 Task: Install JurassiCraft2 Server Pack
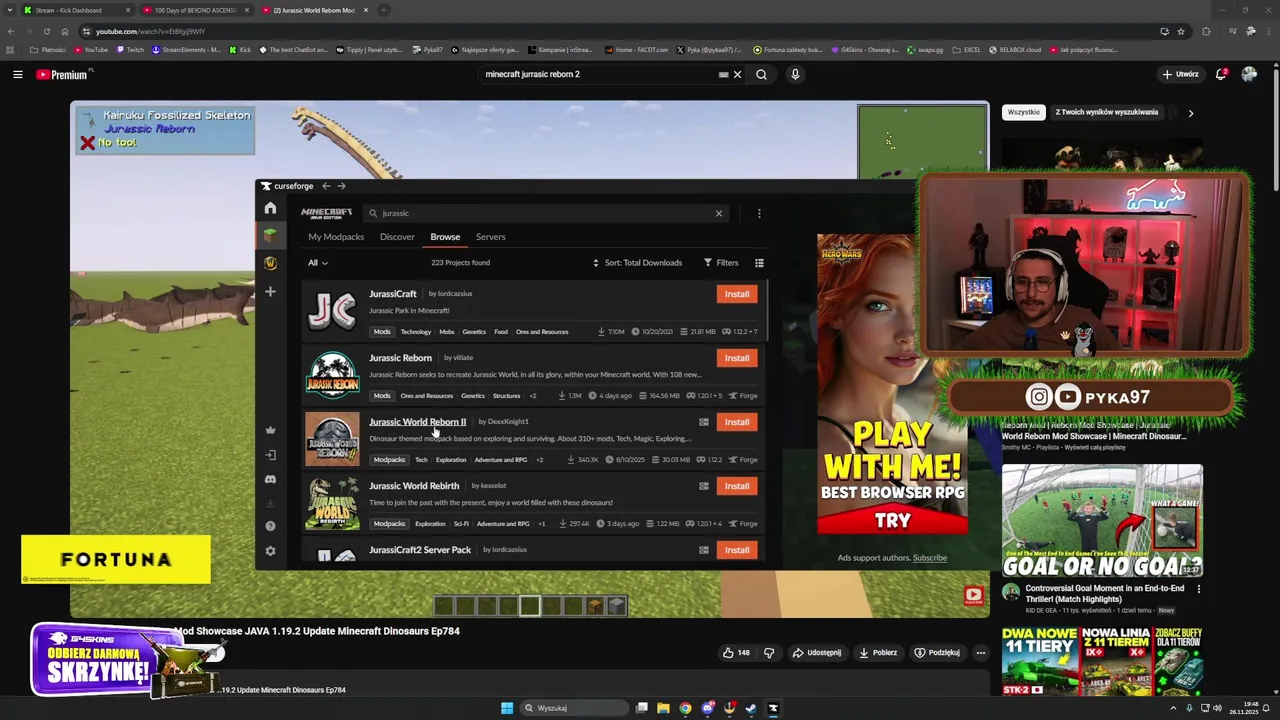[x=737, y=550]
